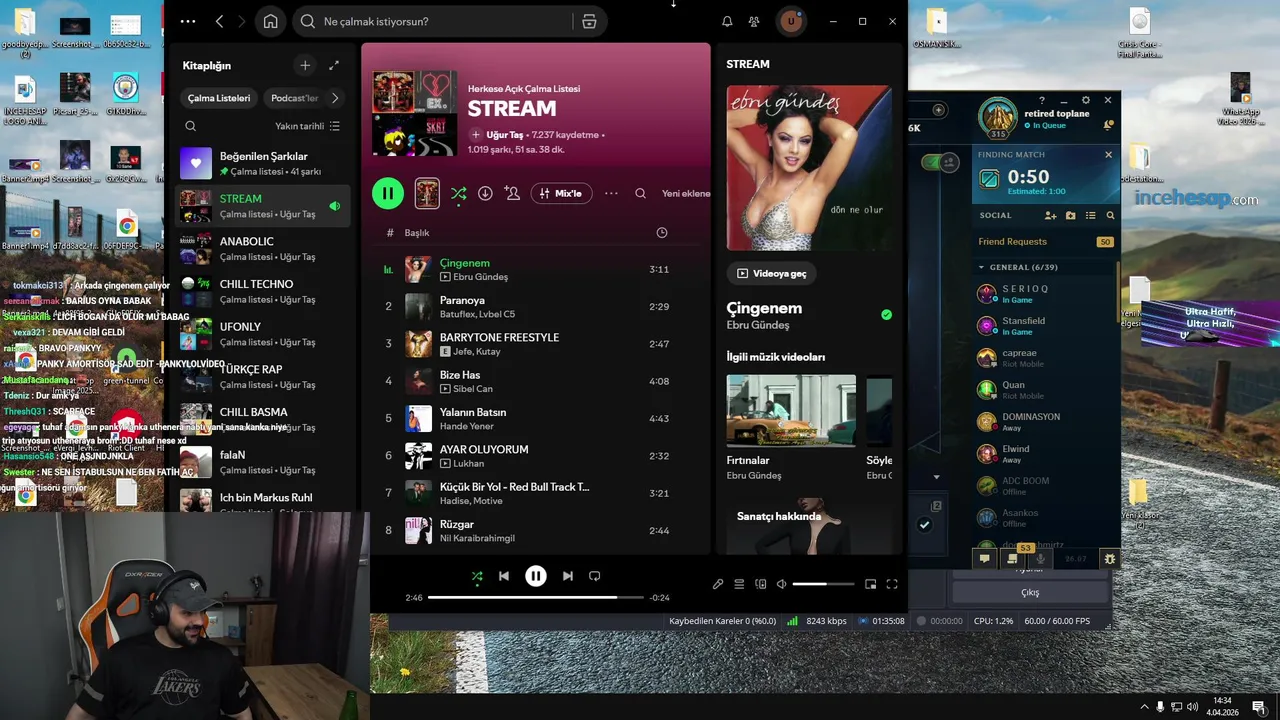Collapse GENERAL friends group
Screen dimensions: 1280x720
(x=982, y=267)
